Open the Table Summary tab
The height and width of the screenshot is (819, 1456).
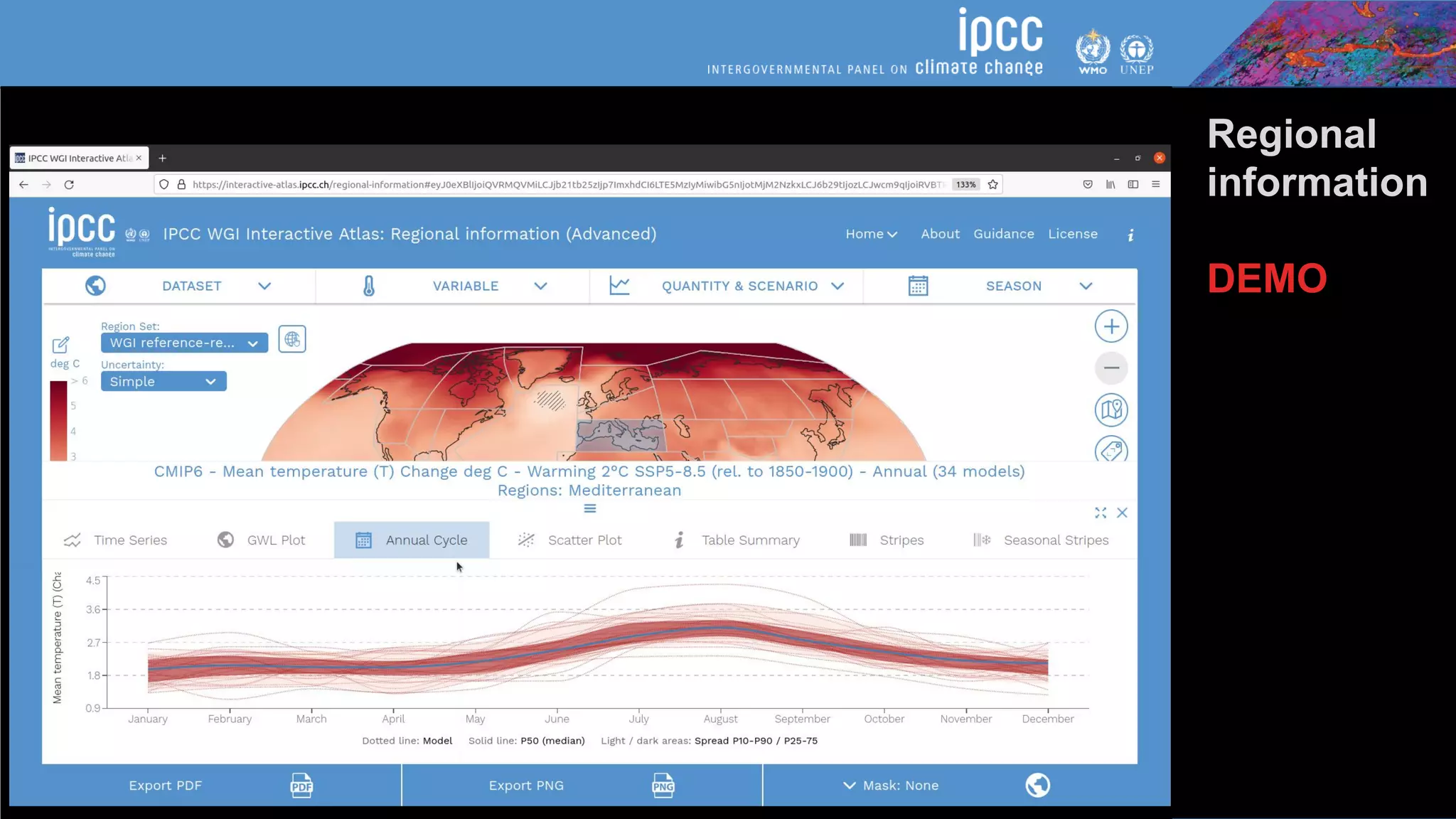tap(737, 540)
